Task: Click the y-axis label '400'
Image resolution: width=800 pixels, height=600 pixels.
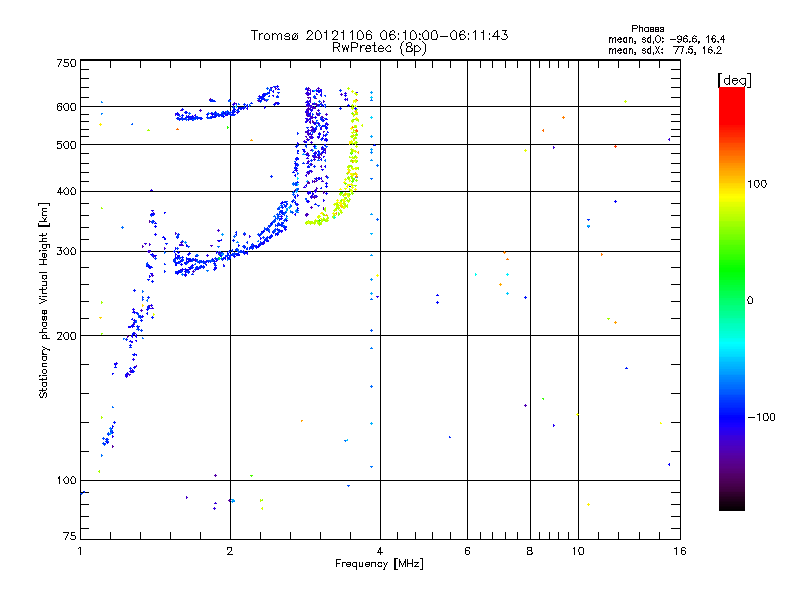Action: [x=66, y=191]
